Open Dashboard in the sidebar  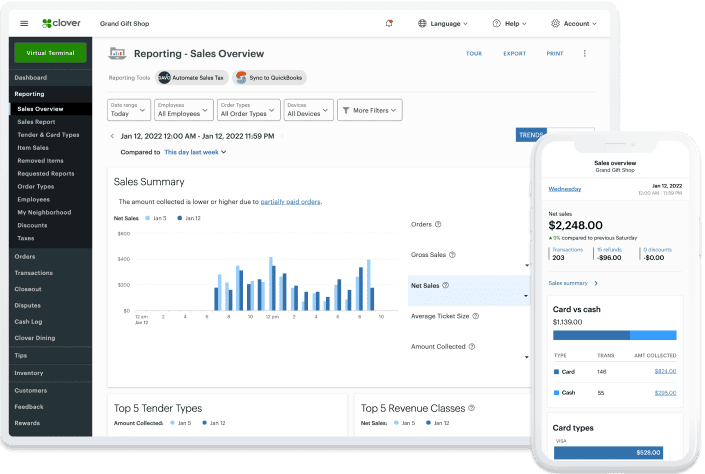point(50,77)
